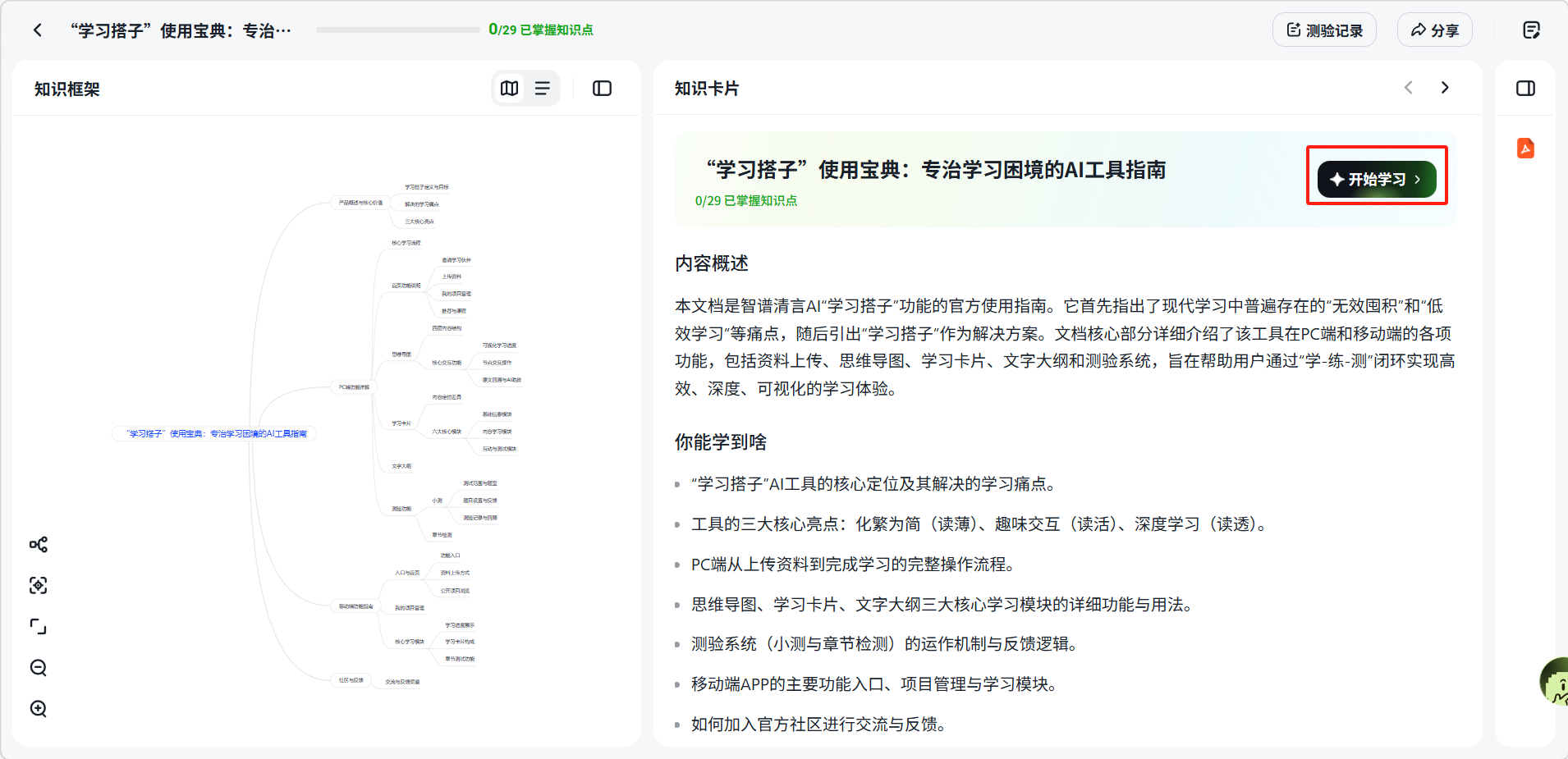This screenshot has width=1568, height=759.
Task: Select the root node of mind map
Action: (215, 434)
